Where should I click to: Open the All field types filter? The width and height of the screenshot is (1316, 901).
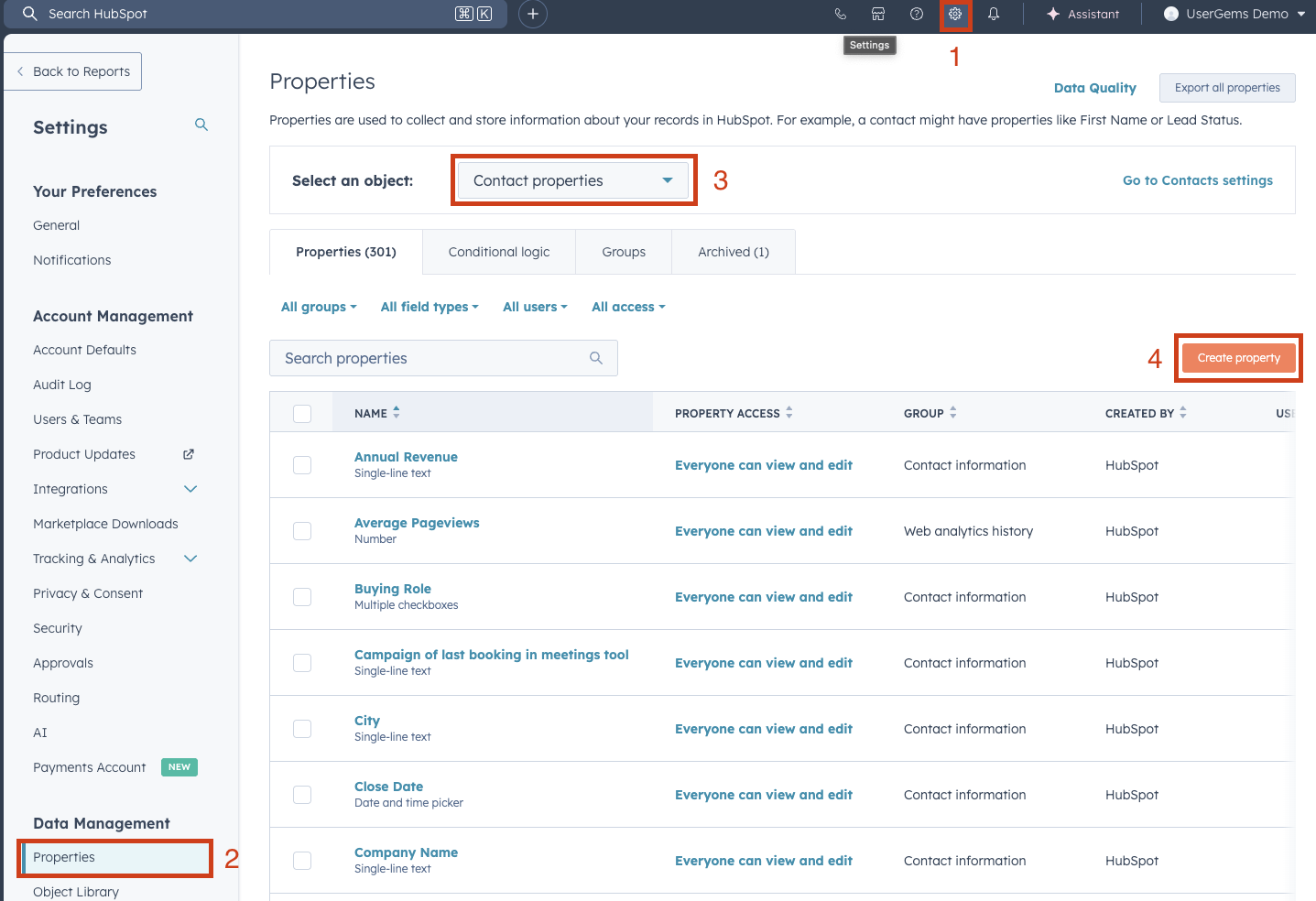click(430, 307)
